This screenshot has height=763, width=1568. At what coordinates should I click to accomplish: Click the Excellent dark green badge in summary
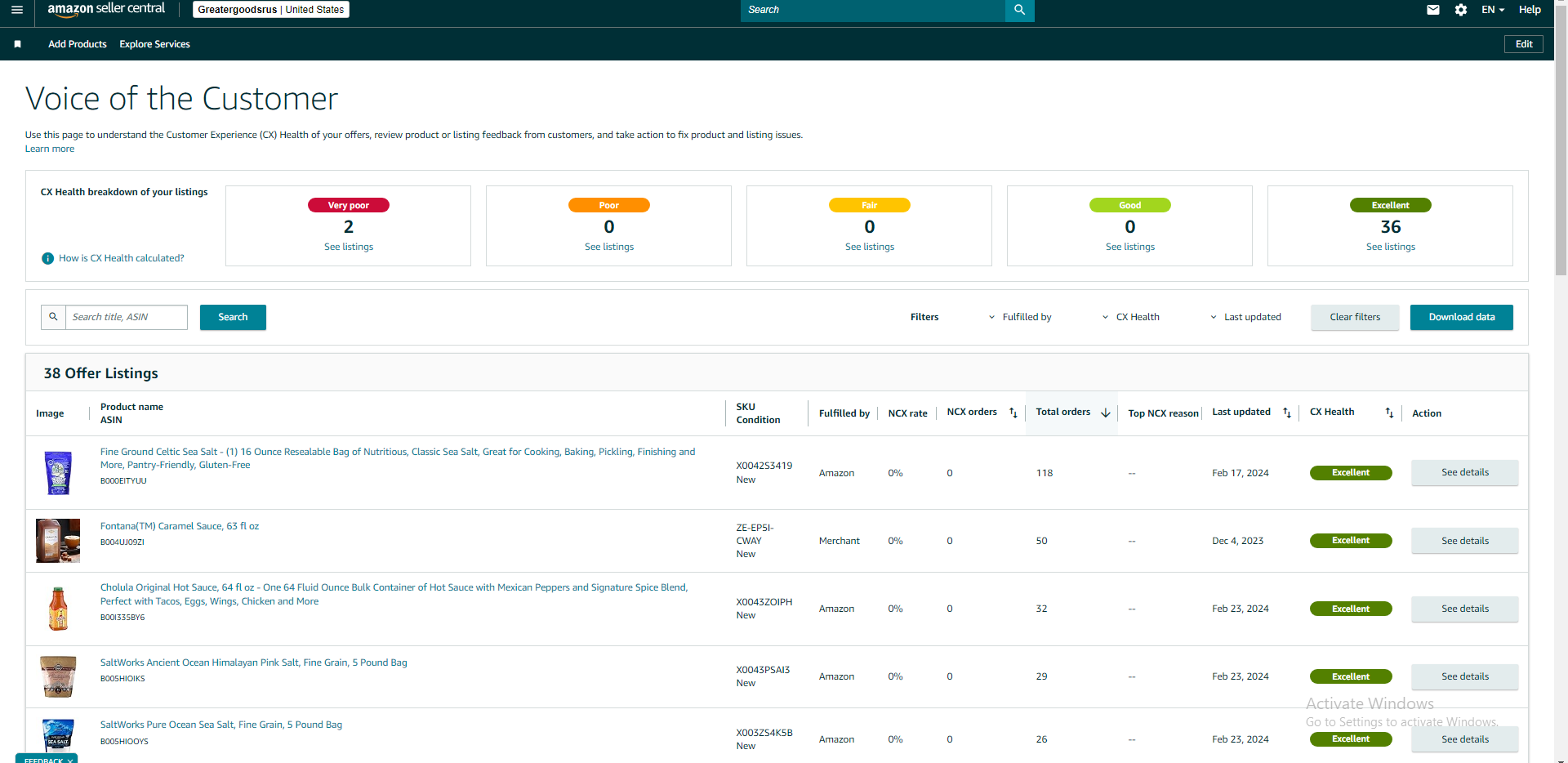[1391, 205]
